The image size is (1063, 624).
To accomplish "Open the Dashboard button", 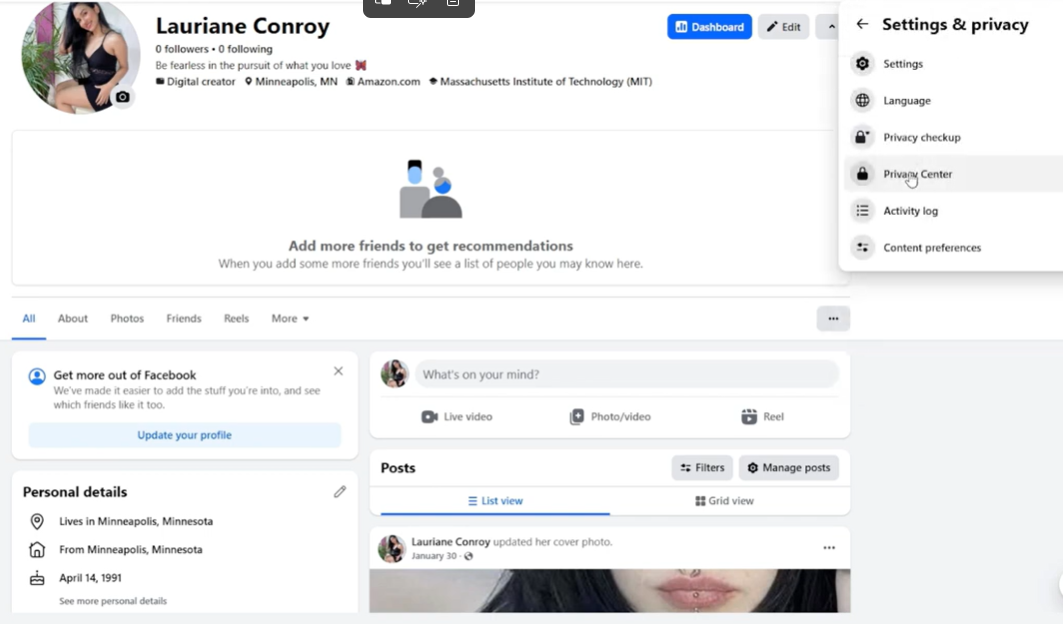I will pyautogui.click(x=709, y=27).
